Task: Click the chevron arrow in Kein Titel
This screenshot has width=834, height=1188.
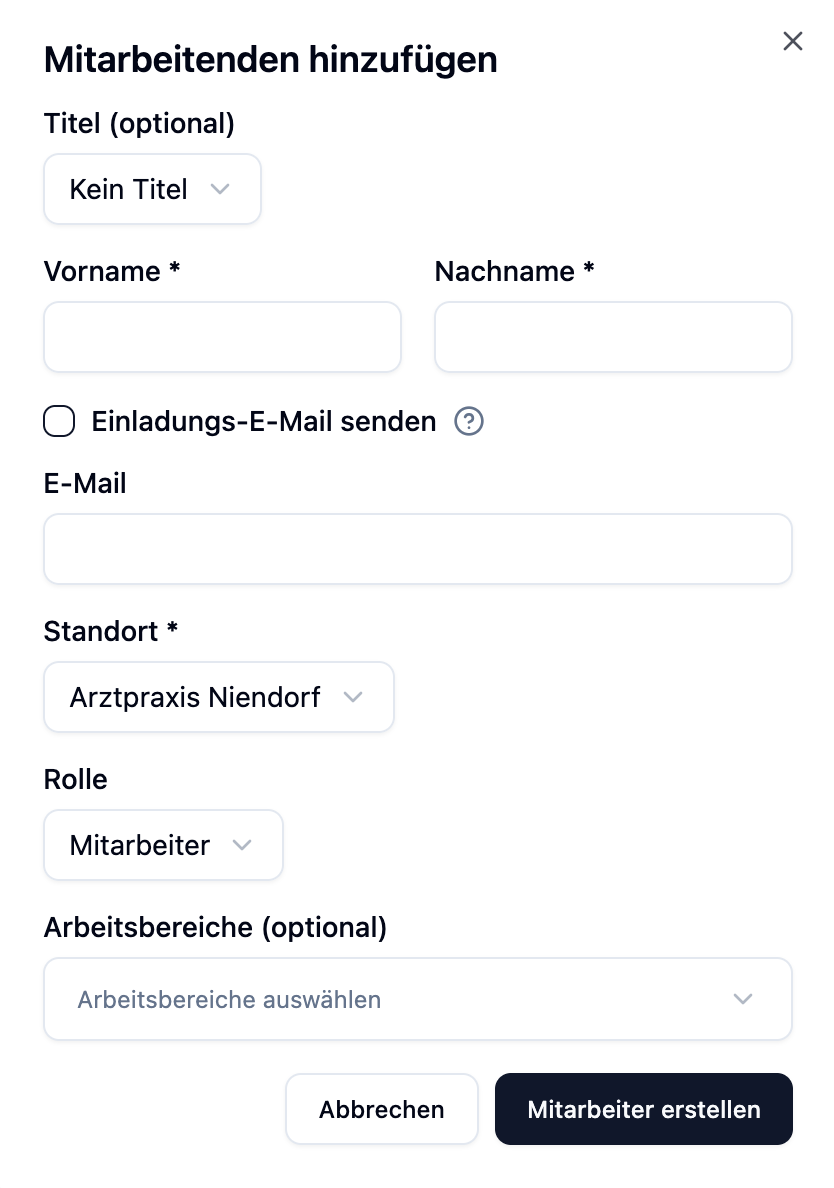Action: [221, 189]
